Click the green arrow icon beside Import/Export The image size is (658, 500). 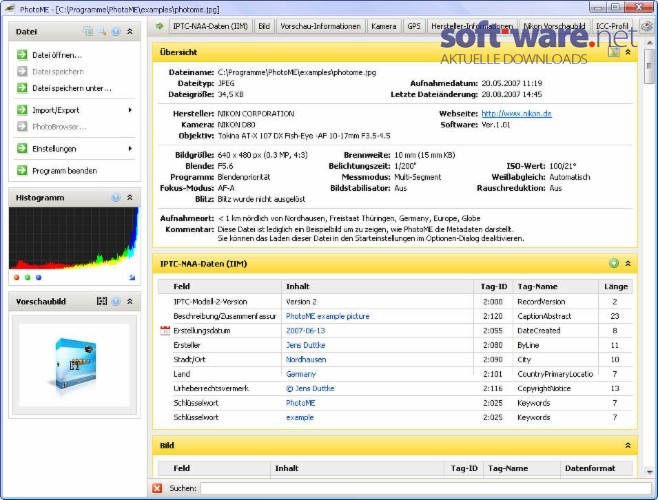click(x=22, y=110)
